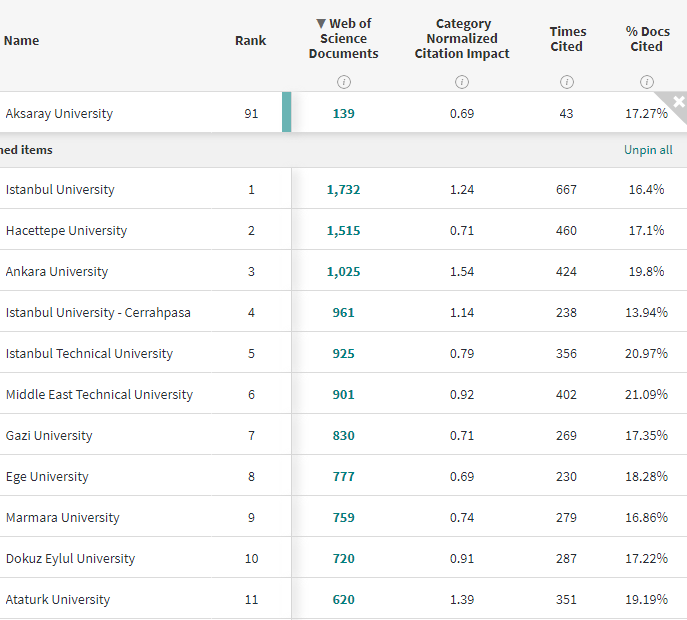Remove pinned Aksaray University row with X
The height and width of the screenshot is (620, 687).
coord(678,101)
